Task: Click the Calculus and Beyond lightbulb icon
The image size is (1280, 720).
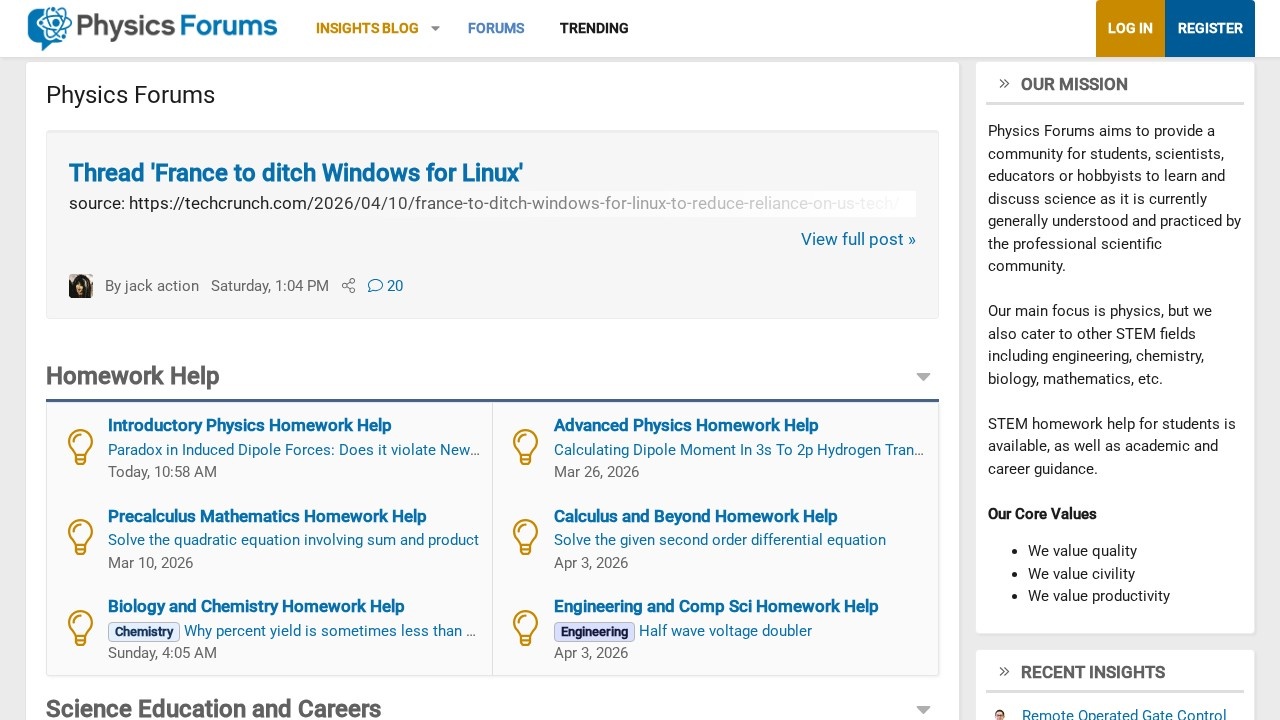Action: pyautogui.click(x=526, y=538)
